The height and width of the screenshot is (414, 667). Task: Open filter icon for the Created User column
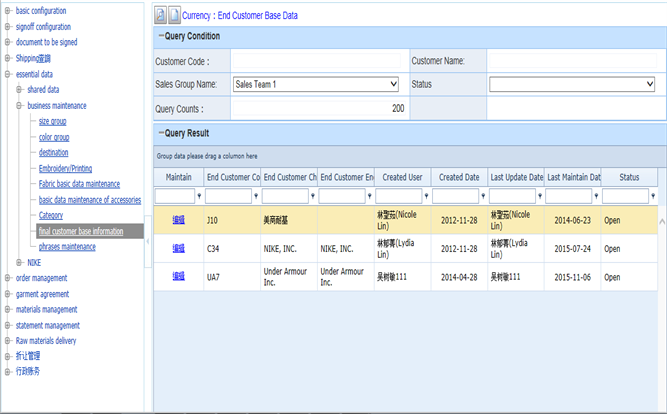click(427, 197)
